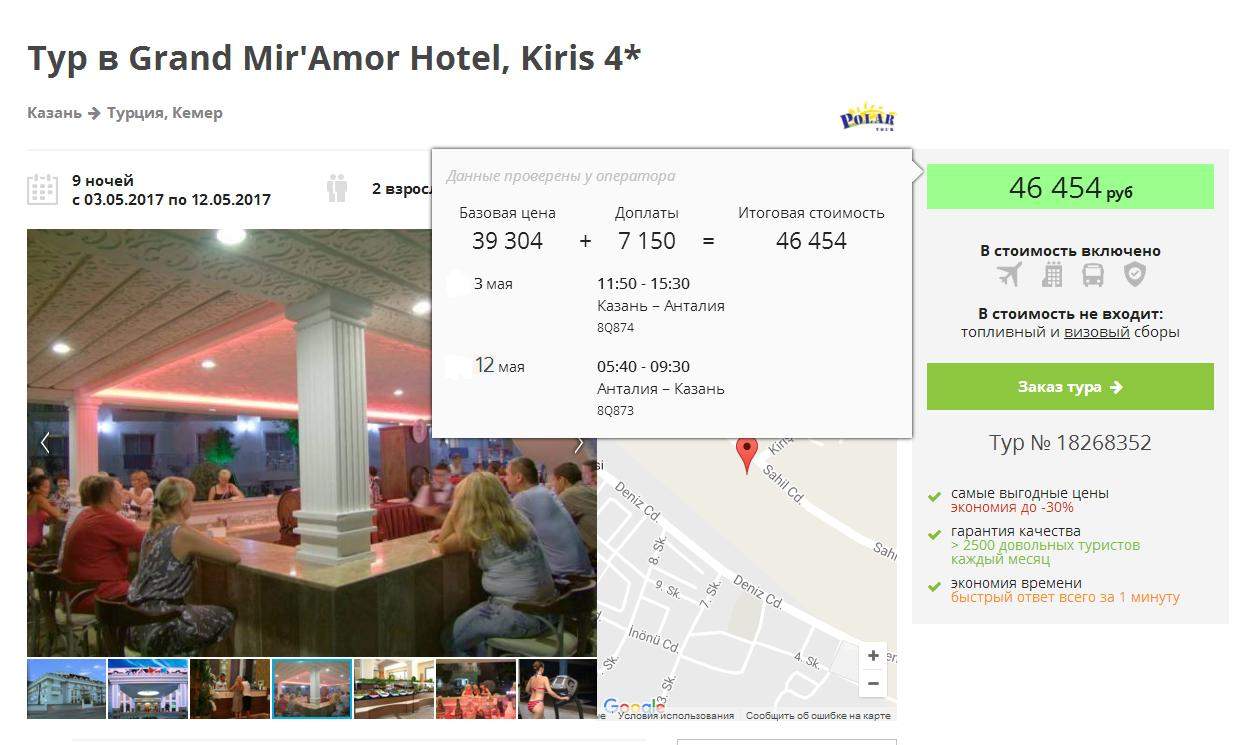
Task: Zoom in the map with plus button
Action: pyautogui.click(x=873, y=656)
